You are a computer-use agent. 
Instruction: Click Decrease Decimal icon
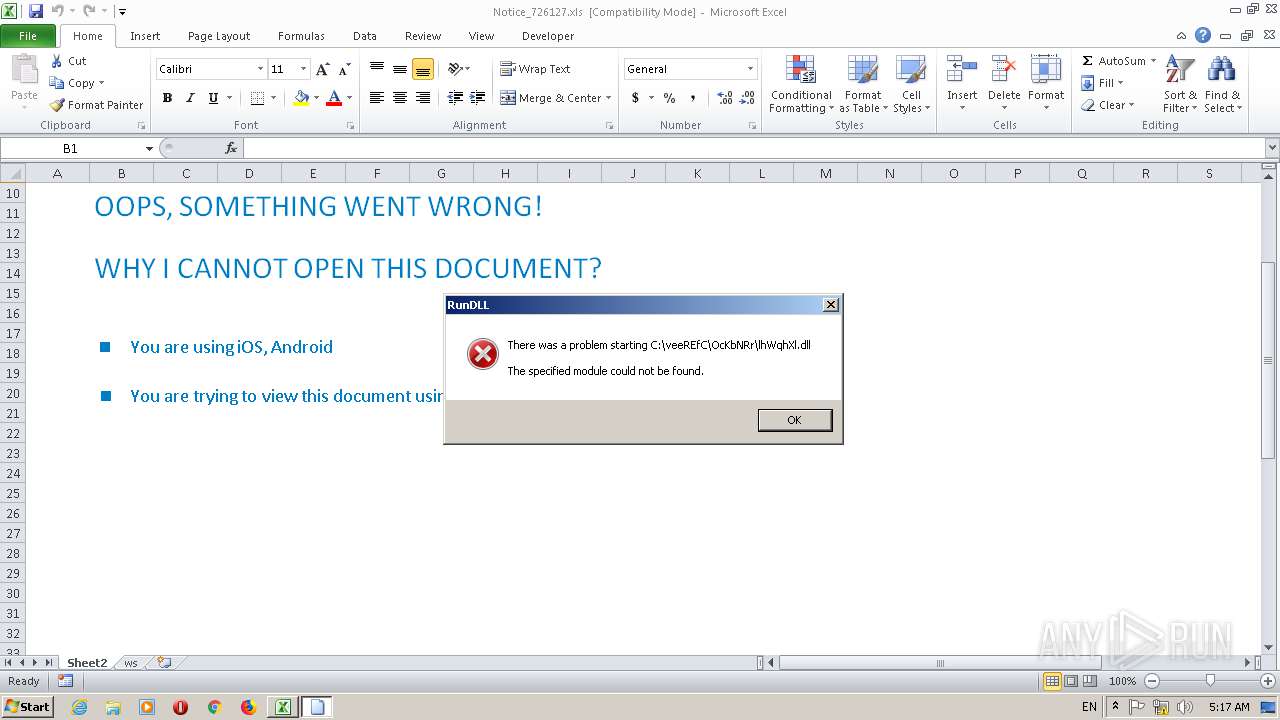point(748,98)
